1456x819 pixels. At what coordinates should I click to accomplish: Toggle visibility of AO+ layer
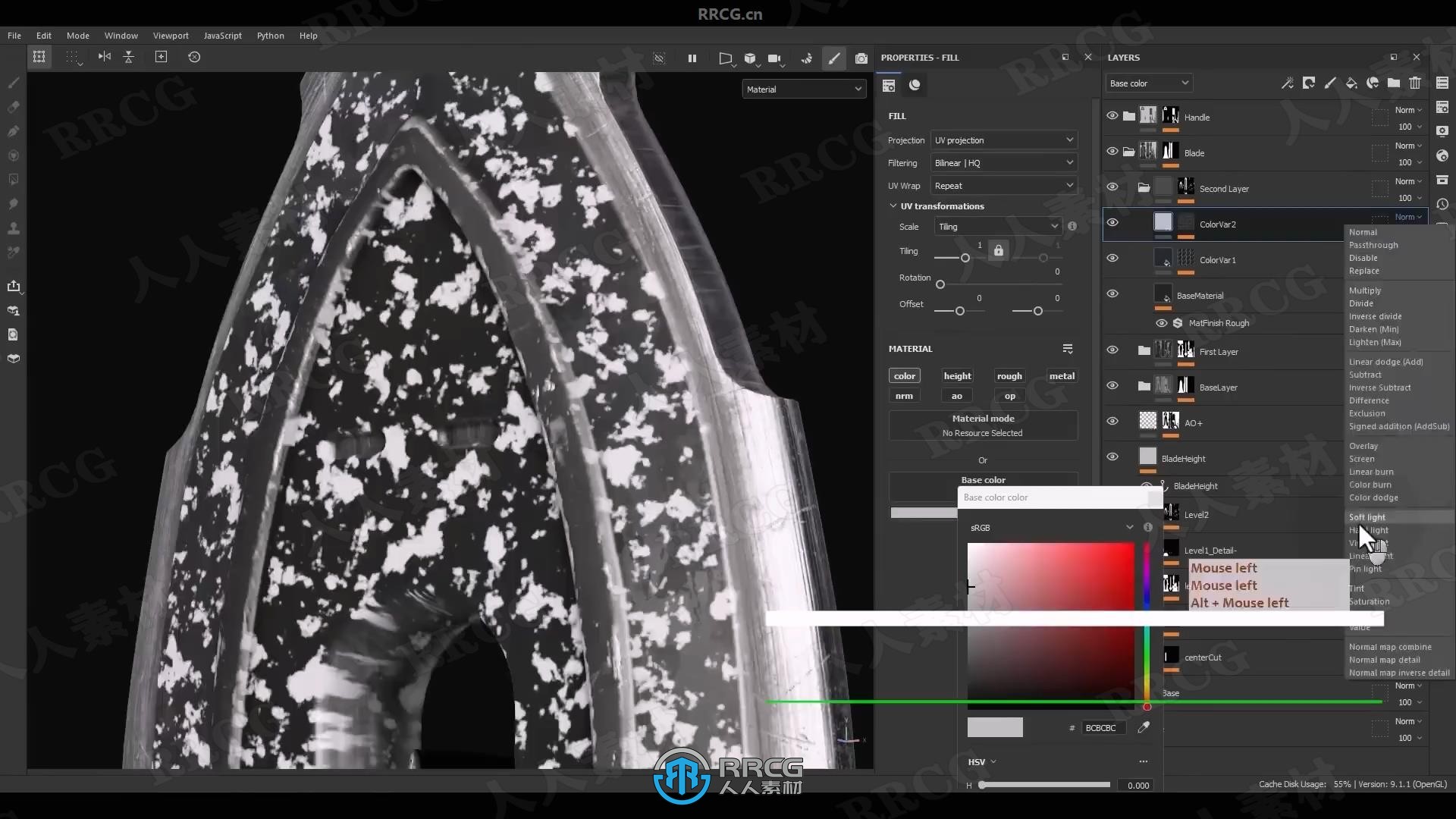click(x=1112, y=422)
